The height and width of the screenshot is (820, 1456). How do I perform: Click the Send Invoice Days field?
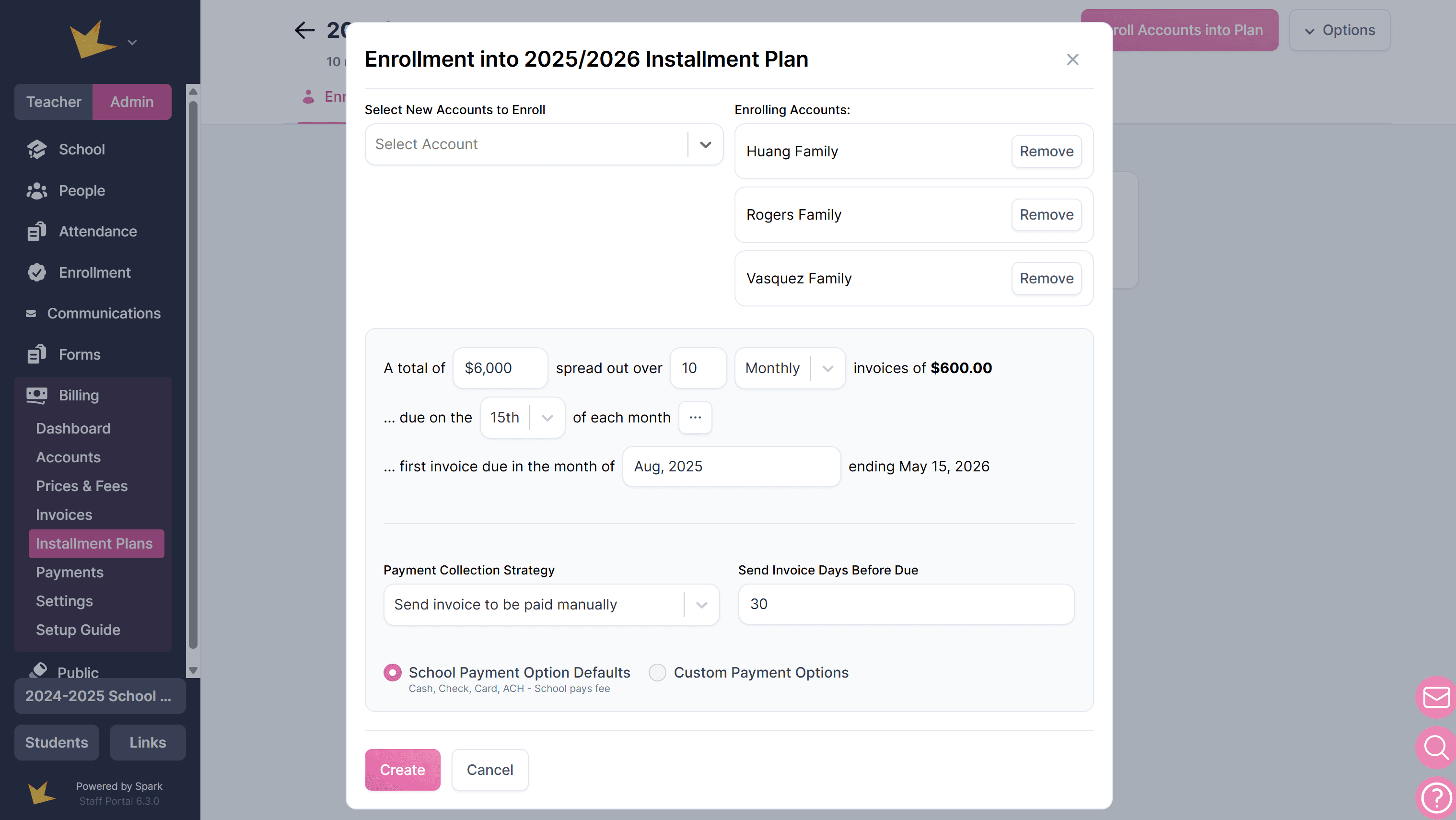tap(906, 604)
